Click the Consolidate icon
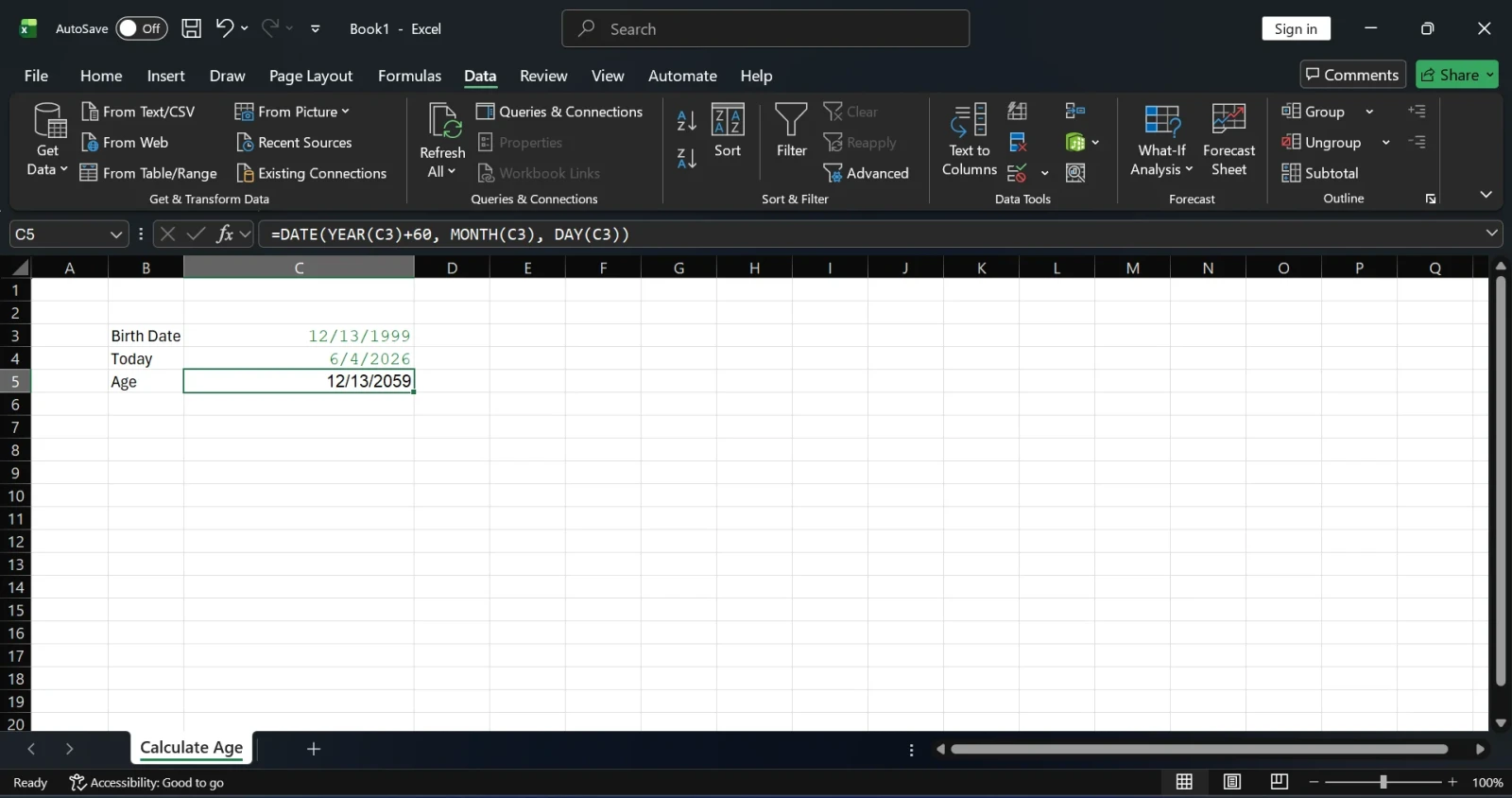Screen dimensions: 1512x798 (x=1075, y=112)
